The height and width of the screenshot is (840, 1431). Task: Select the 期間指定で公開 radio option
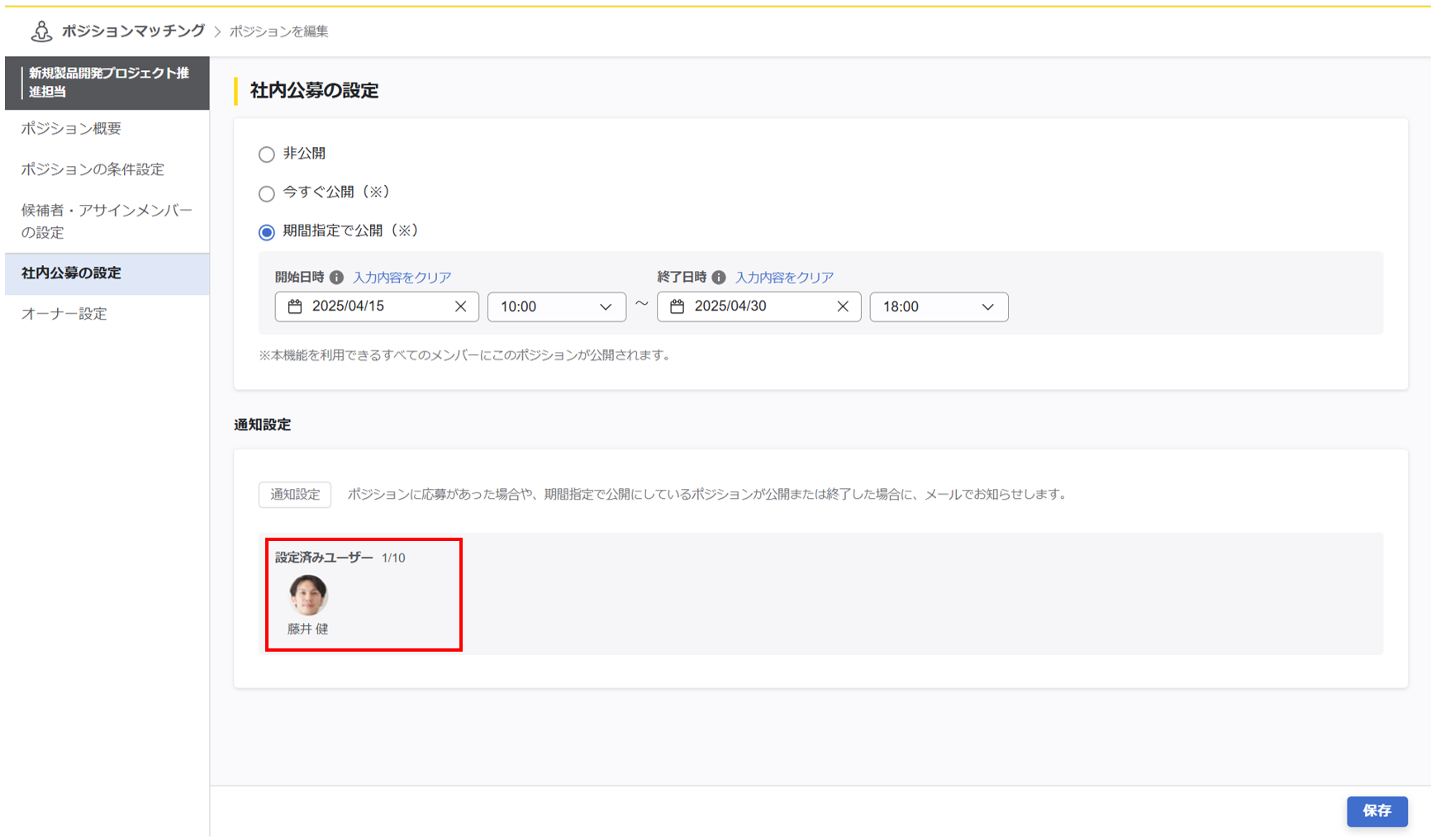click(266, 232)
